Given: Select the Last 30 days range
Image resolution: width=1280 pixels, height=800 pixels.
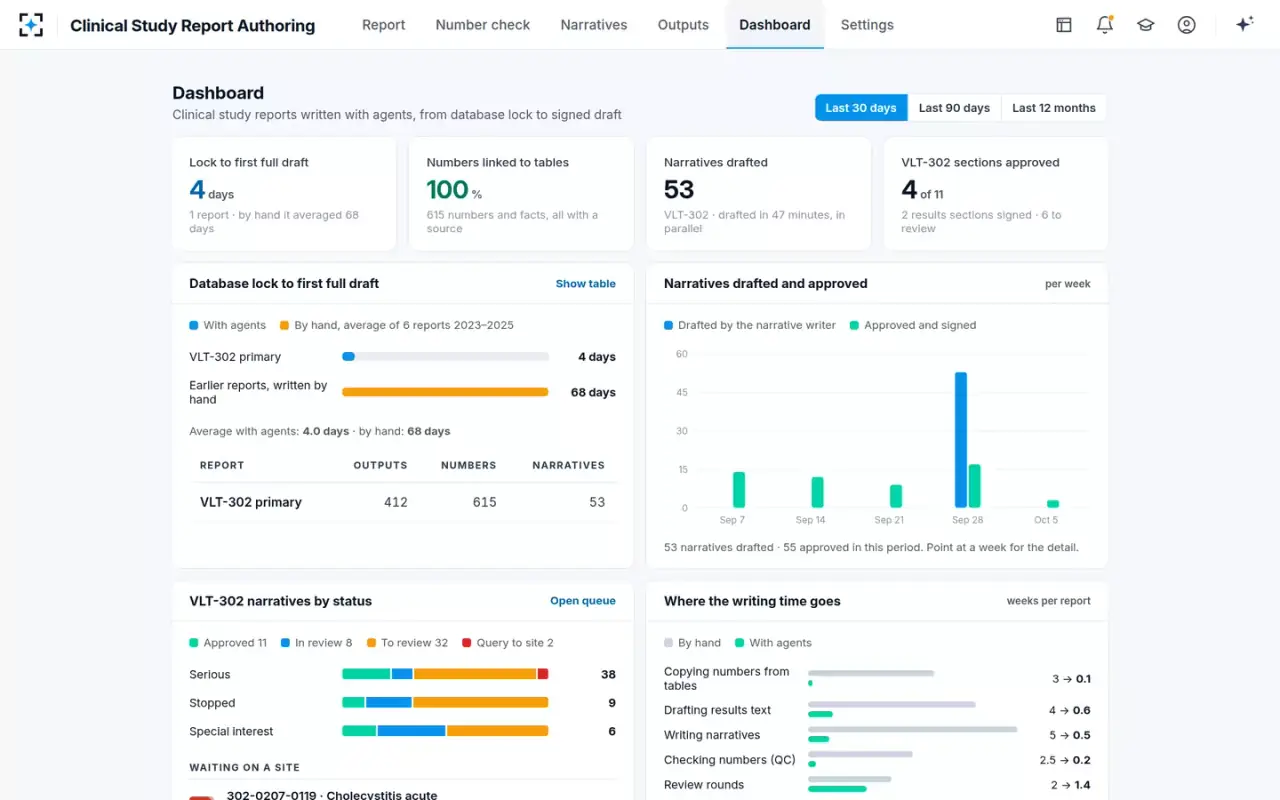Looking at the screenshot, I should point(861,108).
